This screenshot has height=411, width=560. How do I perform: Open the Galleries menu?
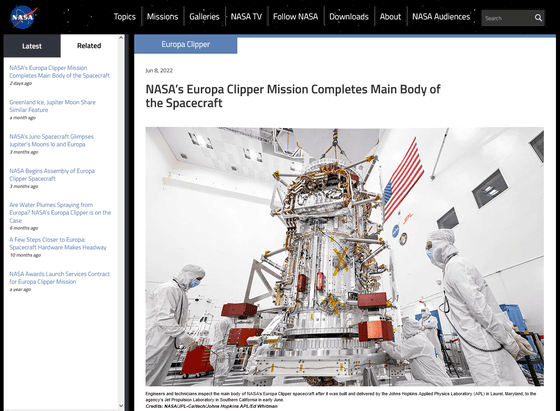point(204,17)
